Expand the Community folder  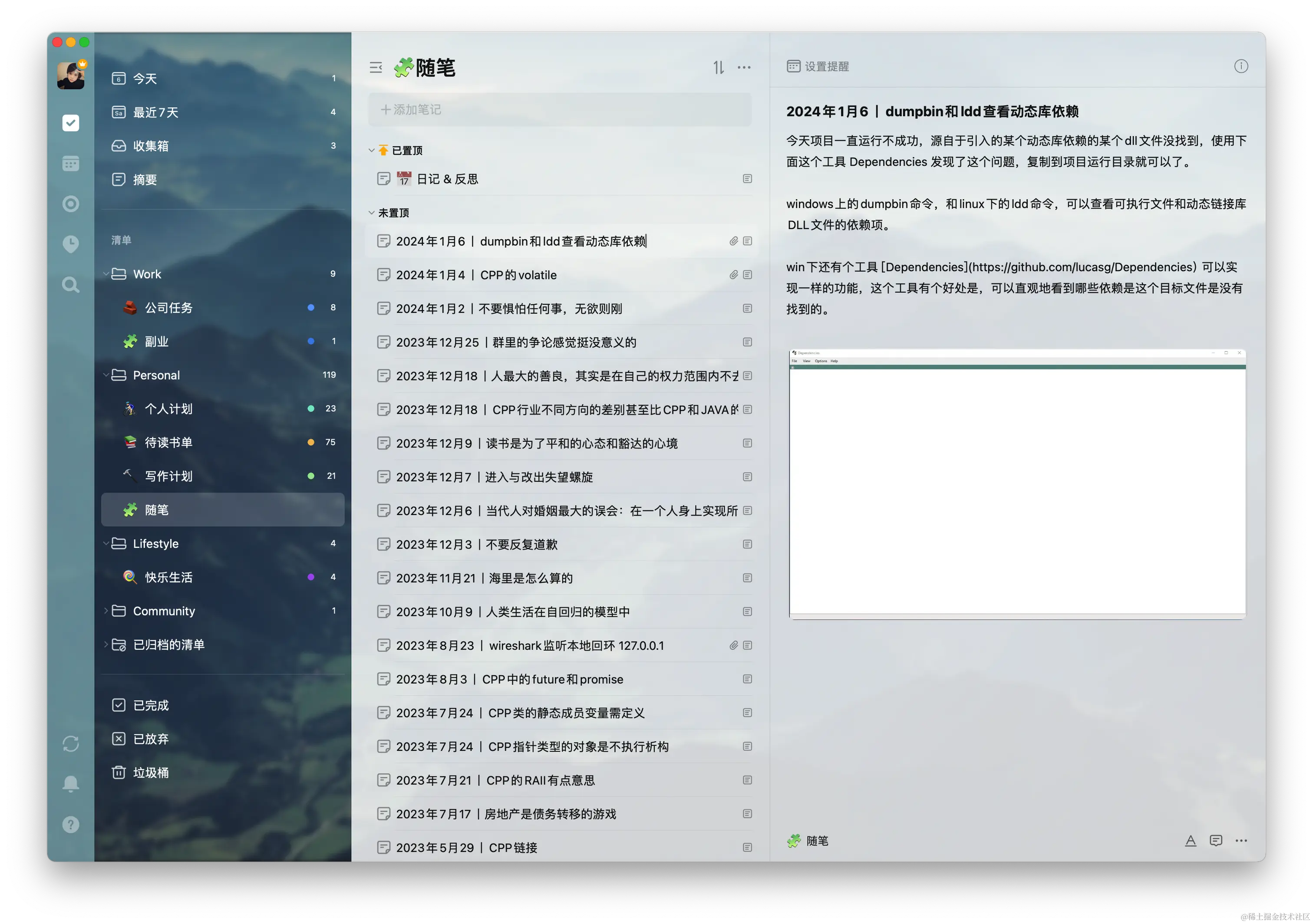click(106, 611)
